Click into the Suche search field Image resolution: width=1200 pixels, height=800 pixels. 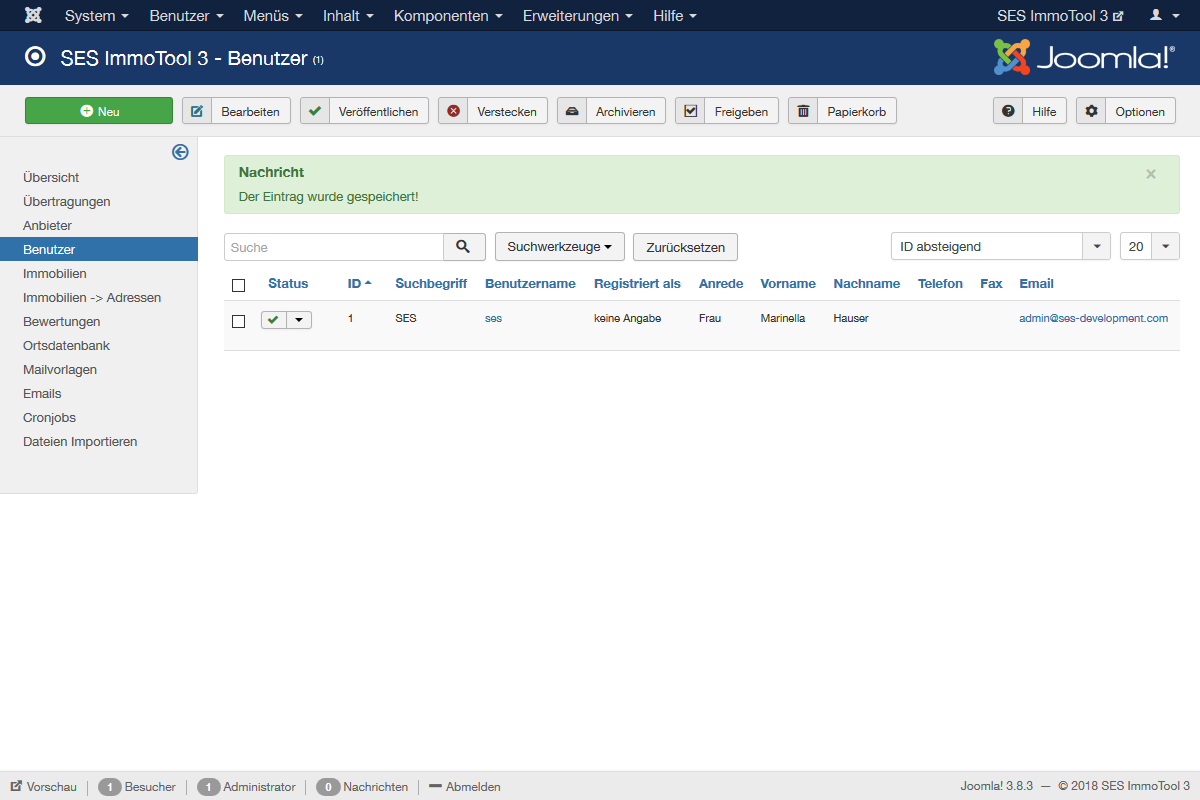pyautogui.click(x=334, y=247)
